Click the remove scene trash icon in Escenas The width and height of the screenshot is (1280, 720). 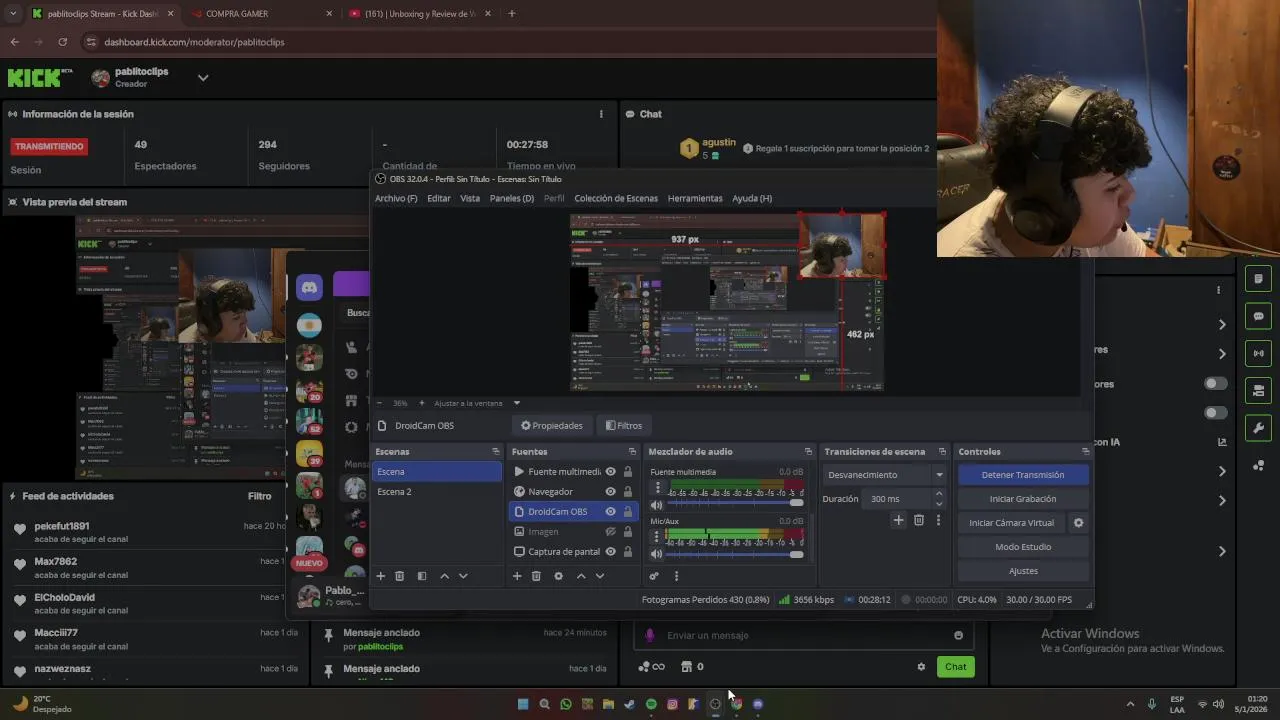(x=400, y=576)
